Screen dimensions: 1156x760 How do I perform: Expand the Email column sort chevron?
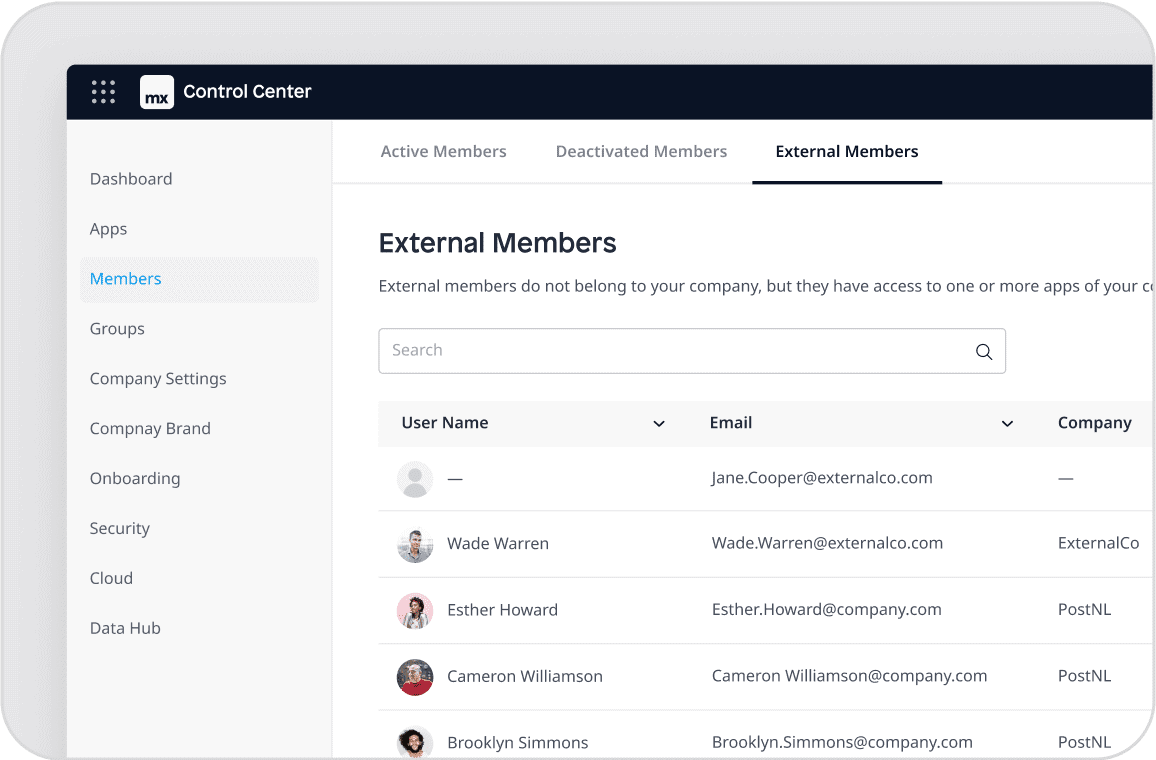pos(1007,424)
